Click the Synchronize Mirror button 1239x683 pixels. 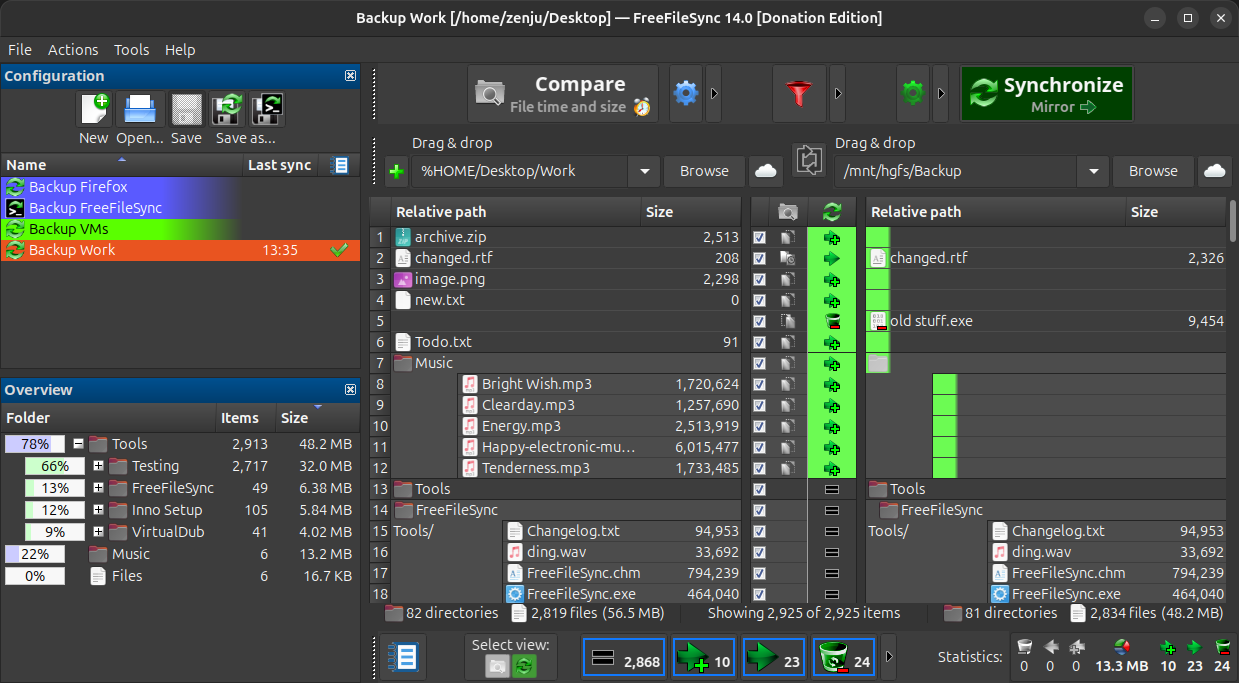click(1047, 94)
